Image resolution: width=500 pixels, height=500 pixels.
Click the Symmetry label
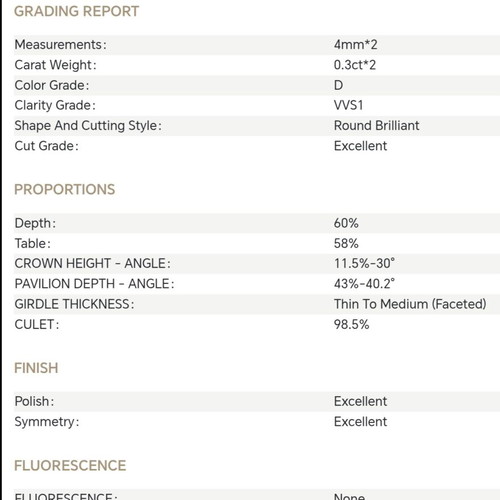pyautogui.click(x=47, y=422)
